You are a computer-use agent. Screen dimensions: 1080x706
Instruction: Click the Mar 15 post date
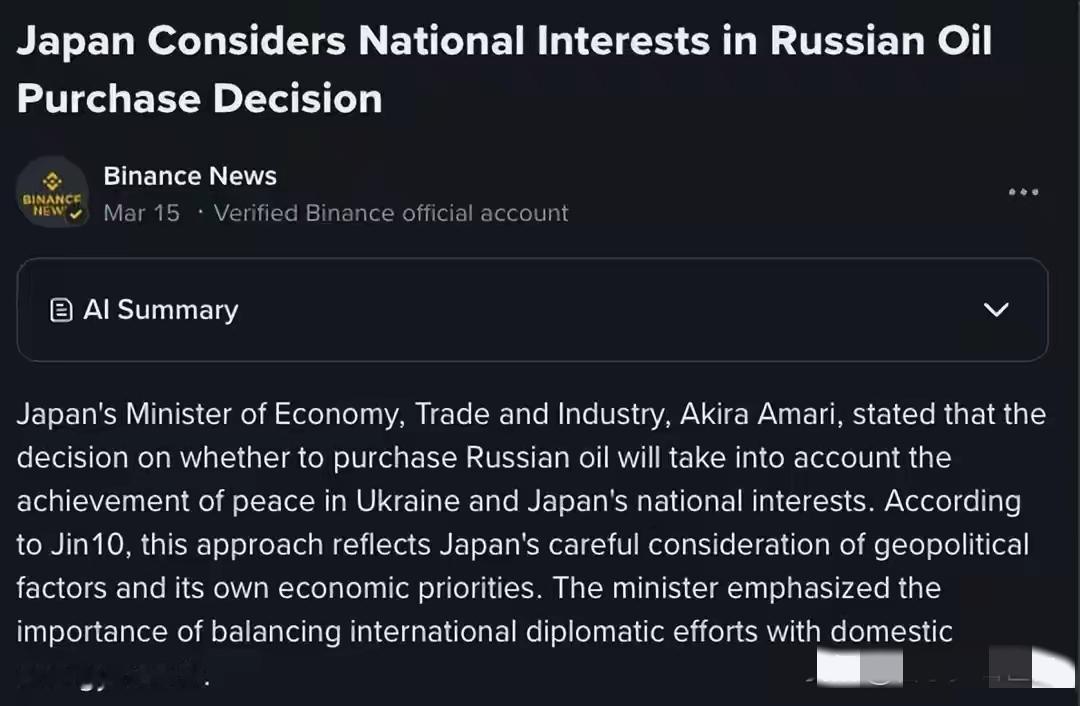coord(141,213)
